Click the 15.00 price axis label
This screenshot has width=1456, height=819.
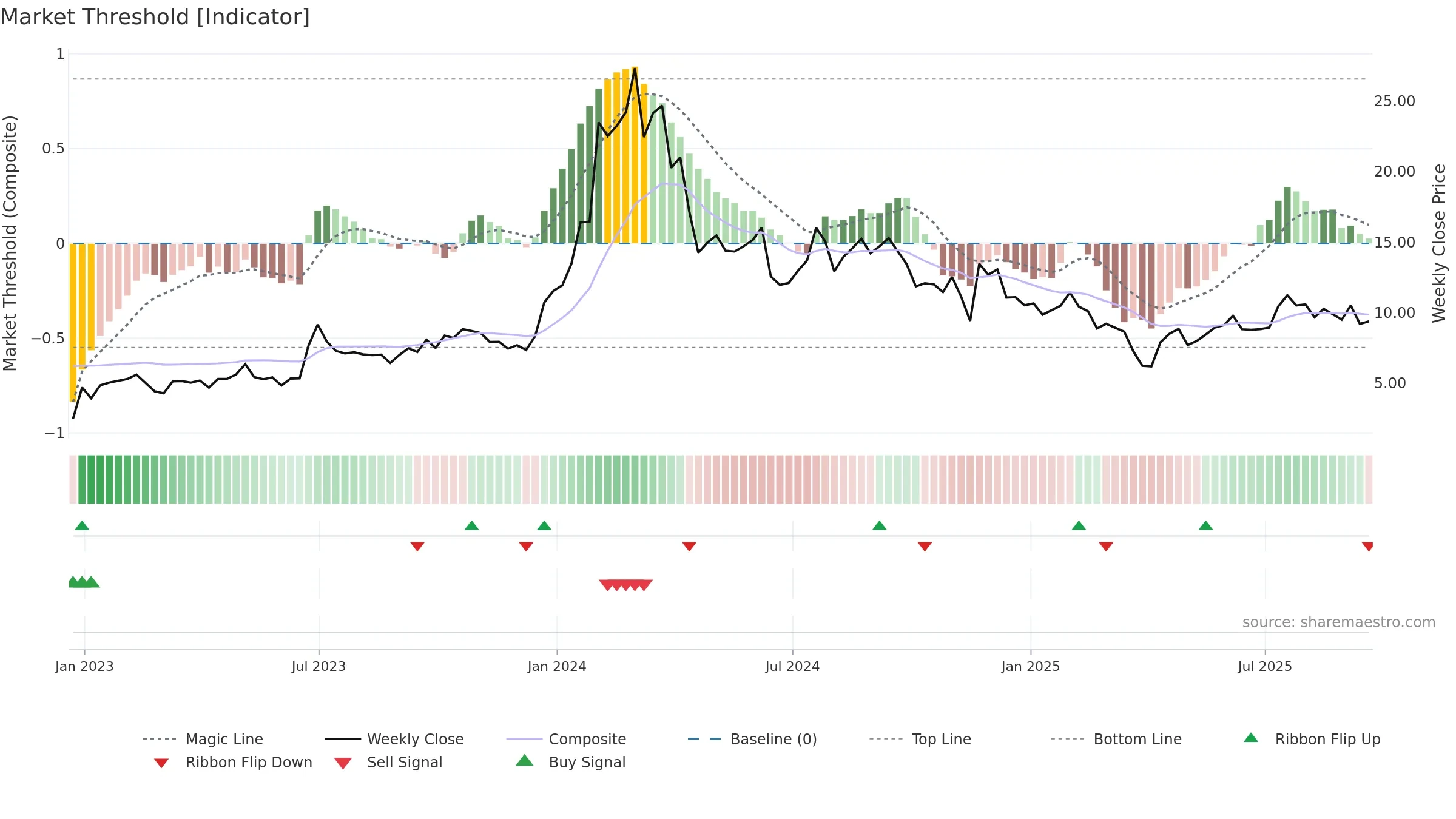click(1395, 243)
